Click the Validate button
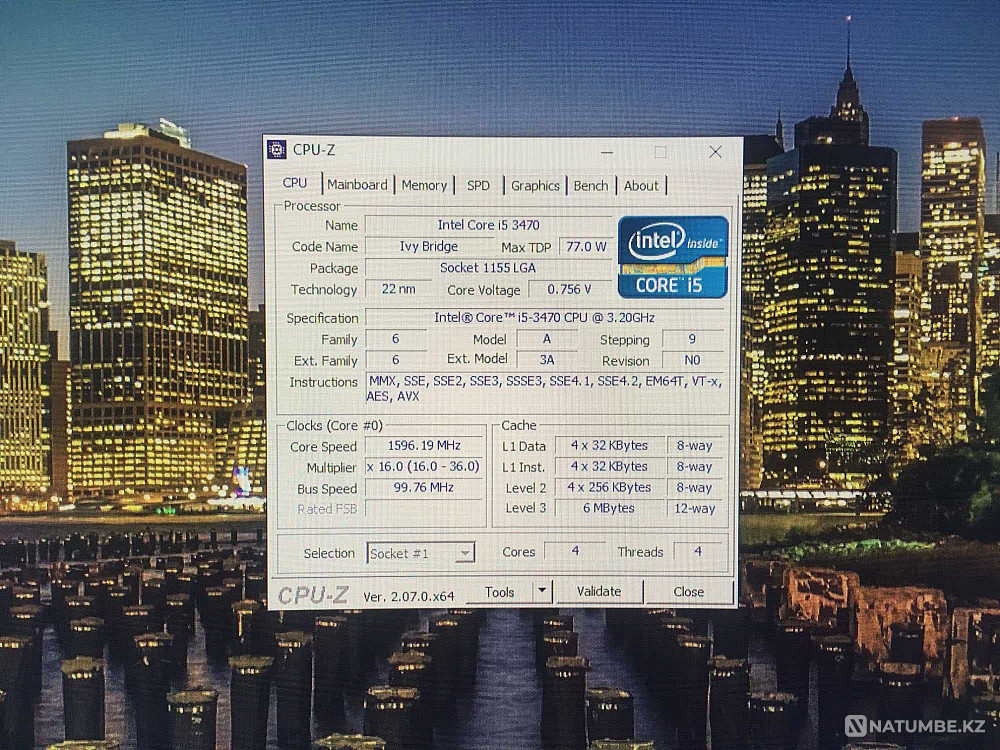 [x=599, y=592]
